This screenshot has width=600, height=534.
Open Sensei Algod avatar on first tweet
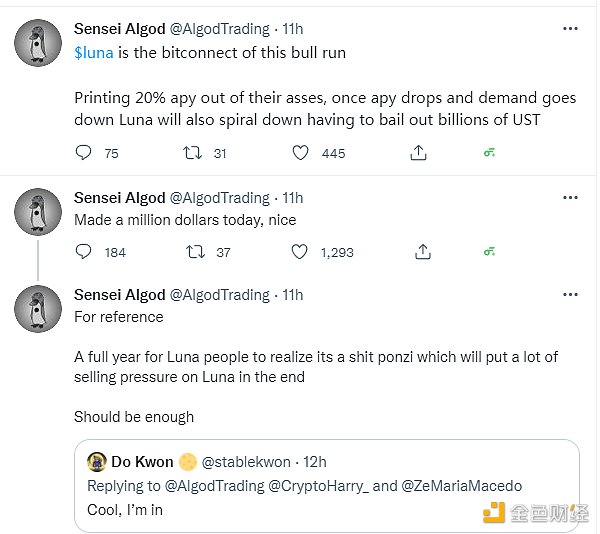pos(39,41)
